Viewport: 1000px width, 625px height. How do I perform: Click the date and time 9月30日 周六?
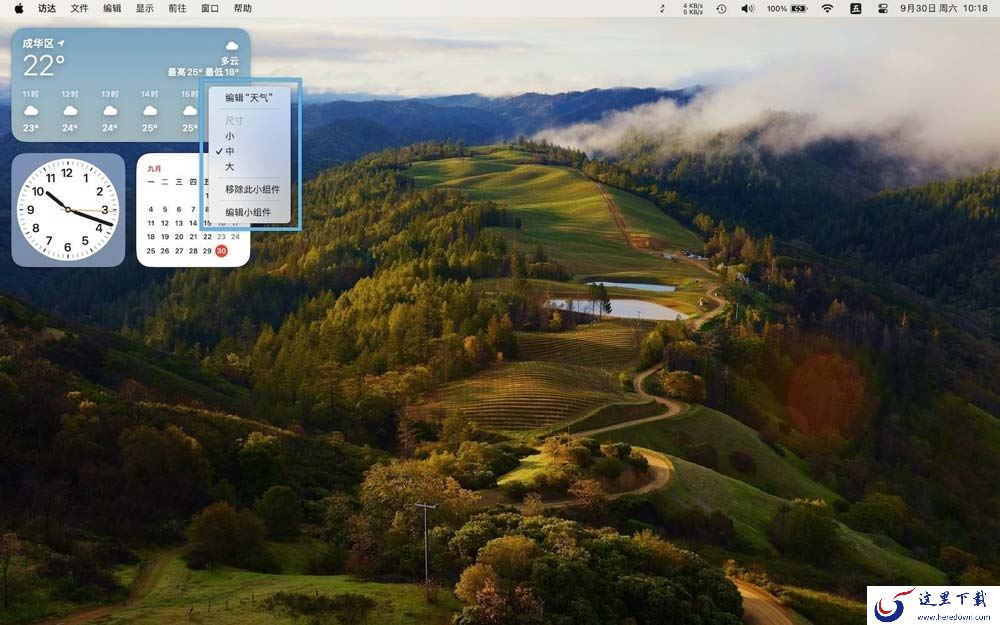[x=944, y=8]
